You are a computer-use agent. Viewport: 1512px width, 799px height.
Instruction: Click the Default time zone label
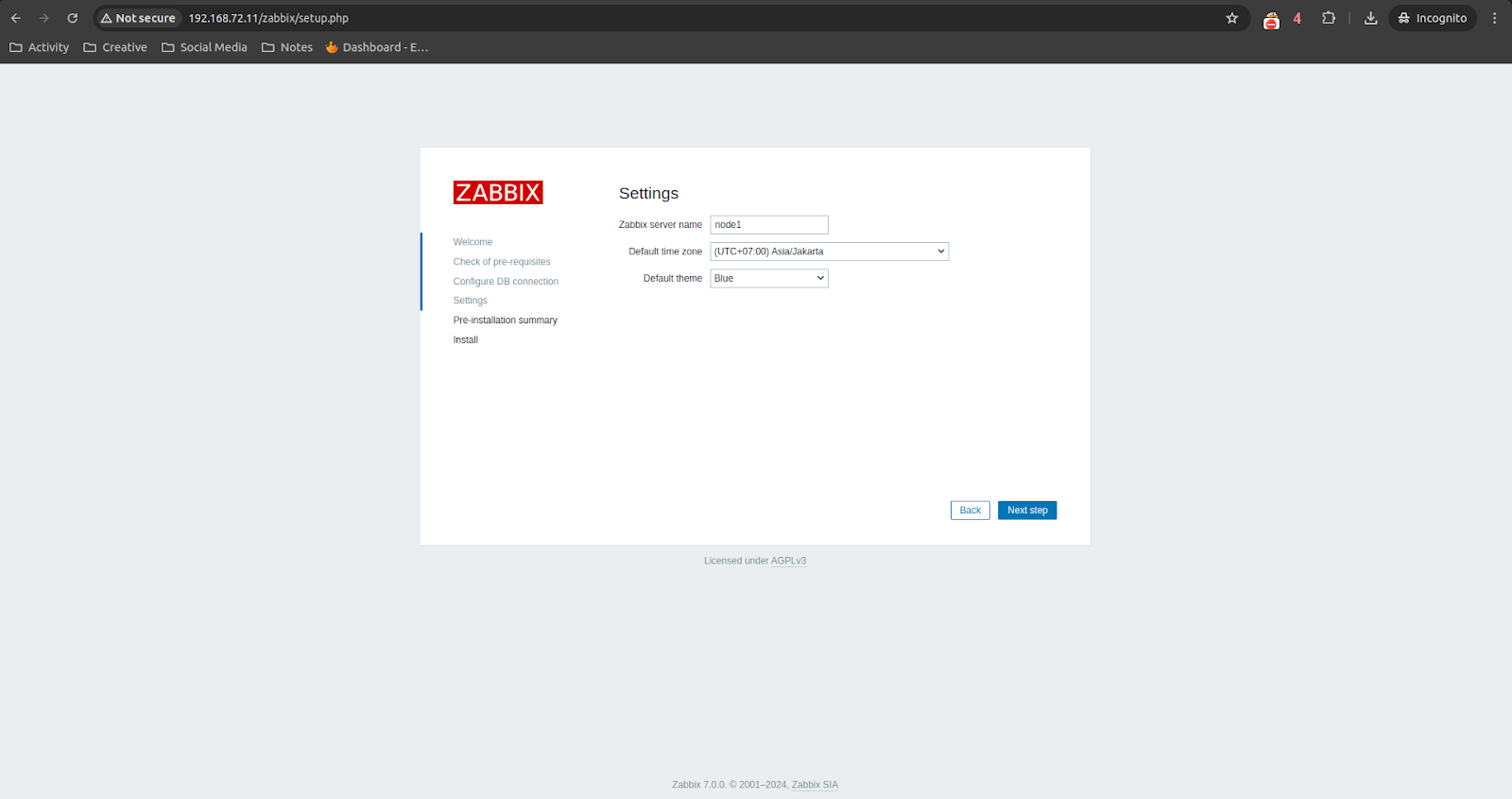665,252
